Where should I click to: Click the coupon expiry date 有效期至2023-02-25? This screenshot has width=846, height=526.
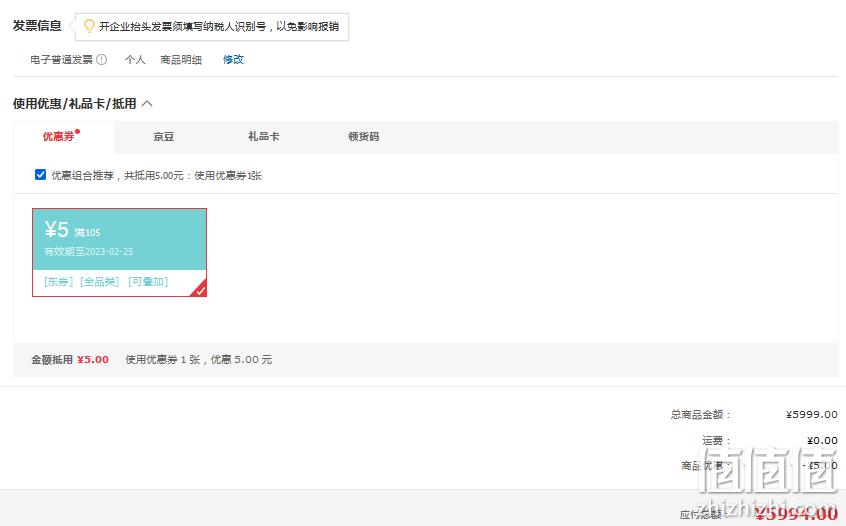88,251
